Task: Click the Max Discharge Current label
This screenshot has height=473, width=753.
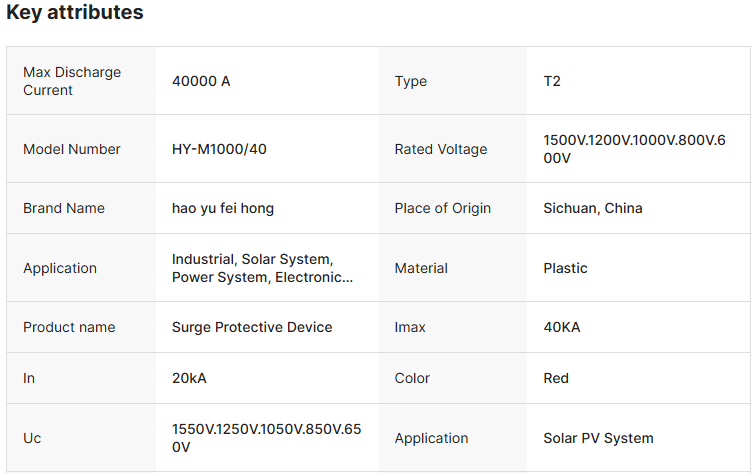Action: point(72,81)
